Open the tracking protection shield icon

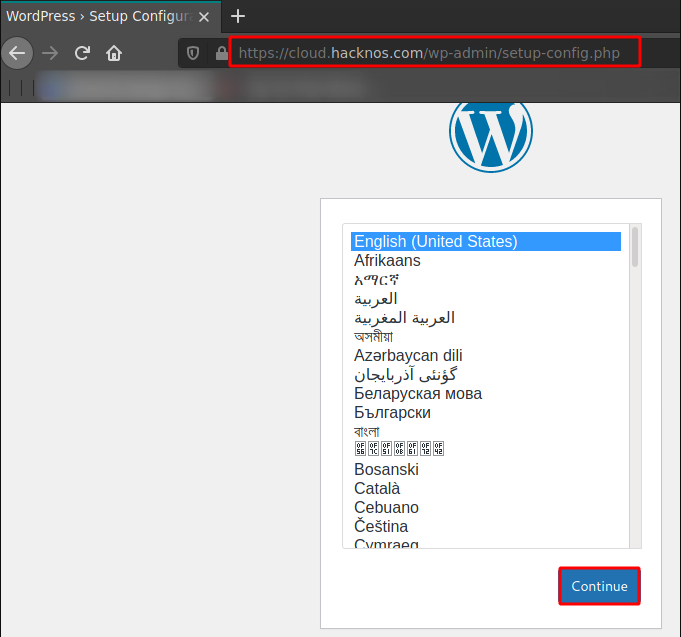[x=193, y=53]
